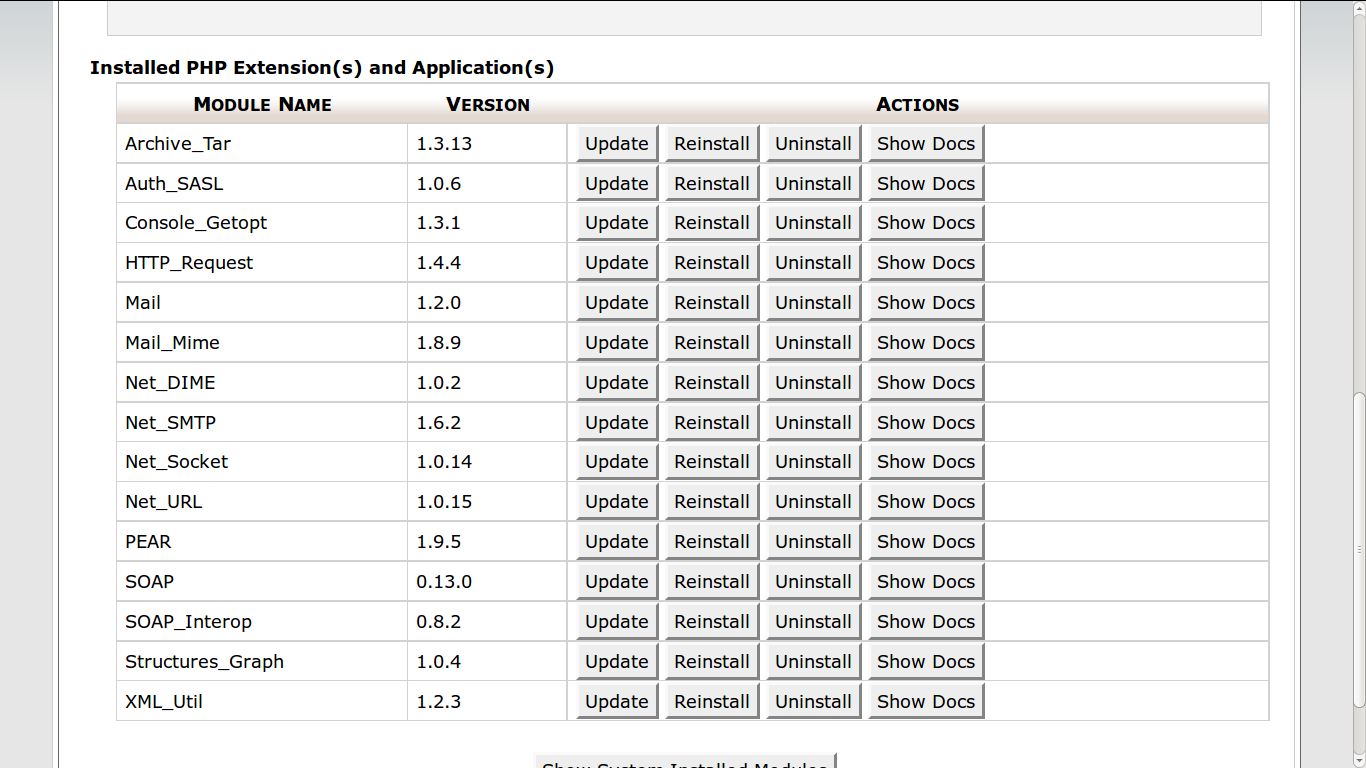
Task: Update the Archive_Tar module
Action: pos(617,143)
